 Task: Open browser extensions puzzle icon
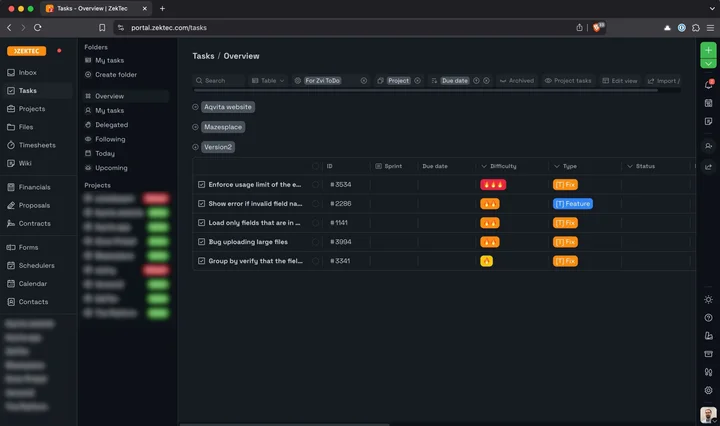(696, 28)
